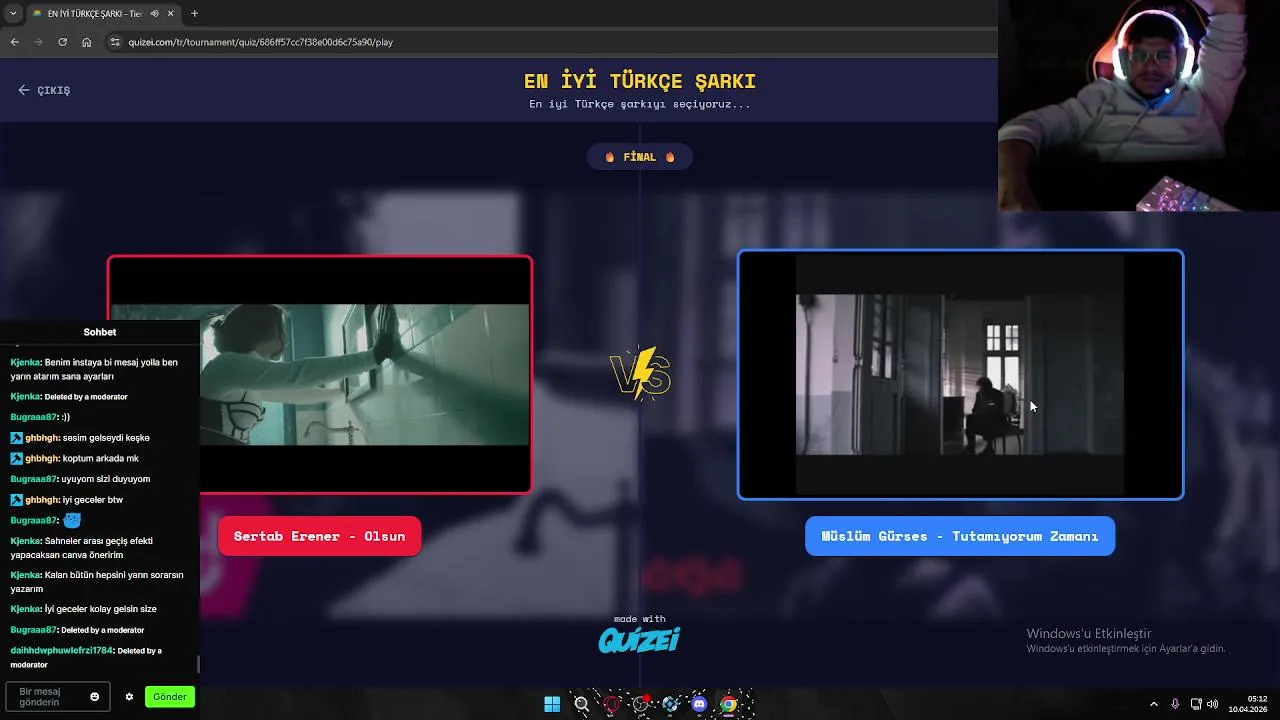Click username daihhdwphuwlefrzi1784 in chat
Viewport: 1280px width, 720px height.
[x=62, y=650]
